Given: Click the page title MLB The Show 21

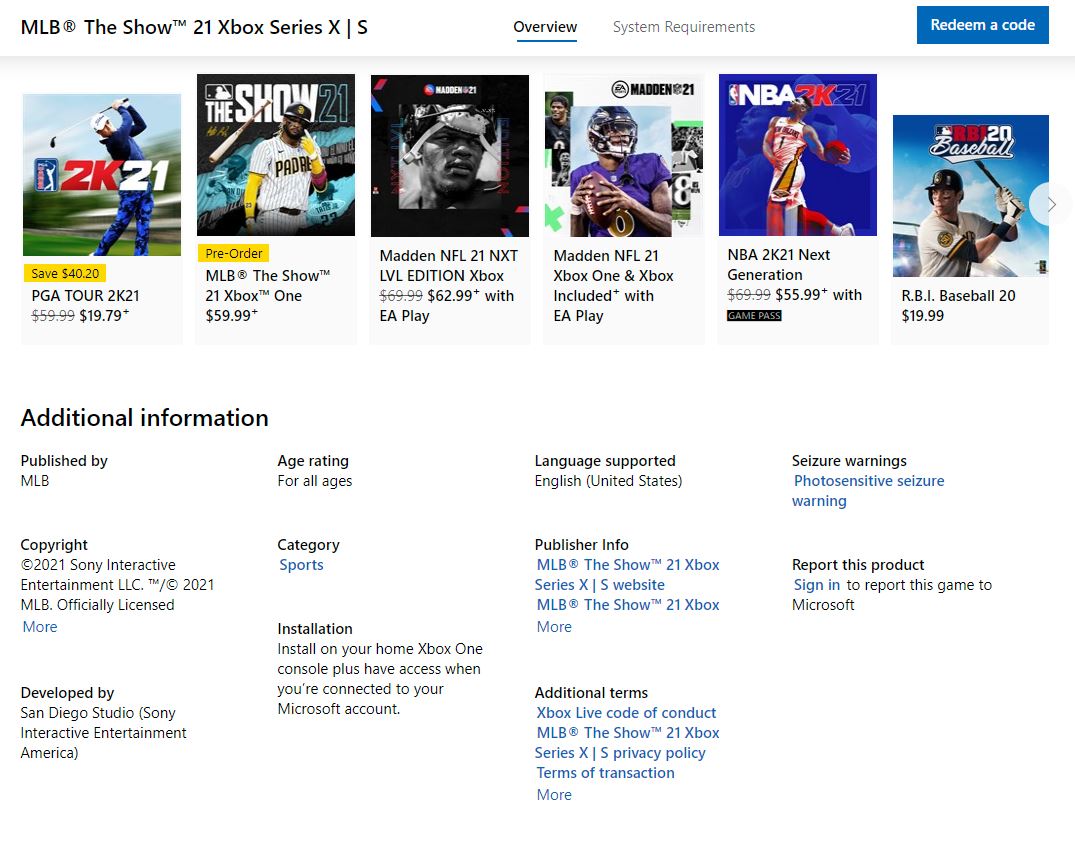Looking at the screenshot, I should click(194, 27).
